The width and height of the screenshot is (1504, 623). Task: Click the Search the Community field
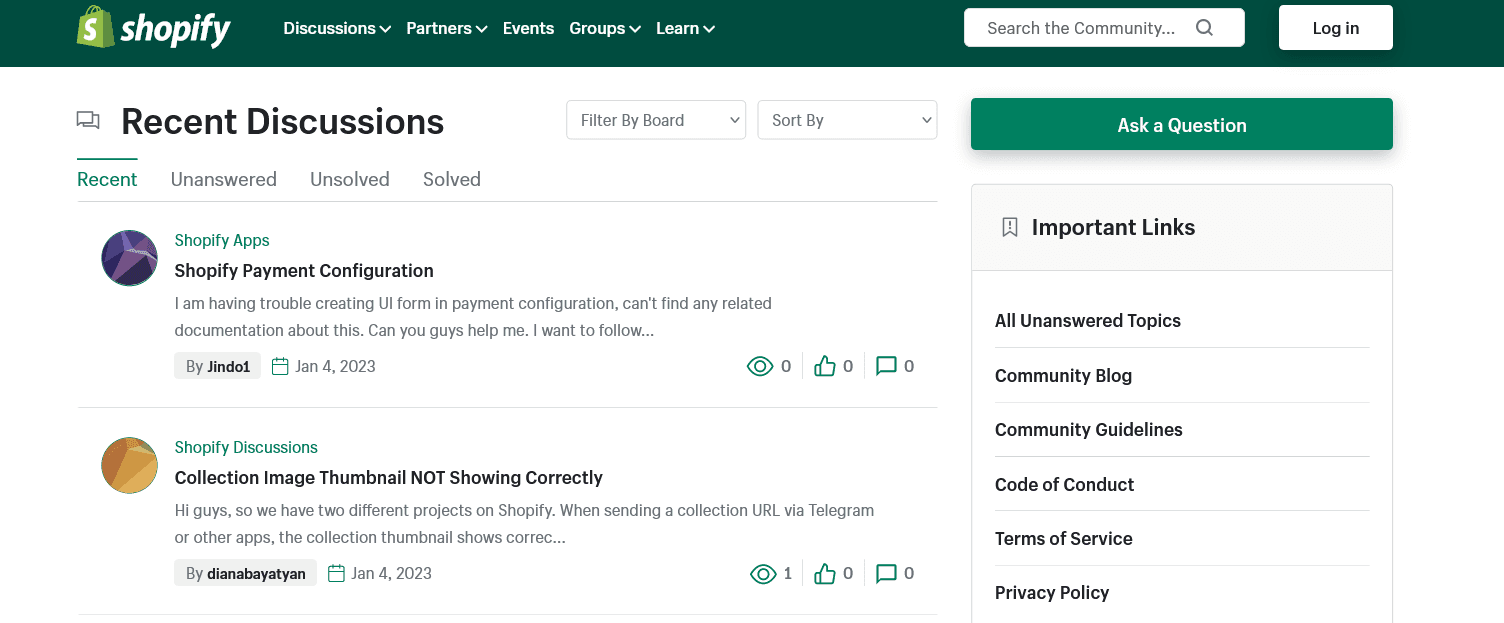[1080, 28]
